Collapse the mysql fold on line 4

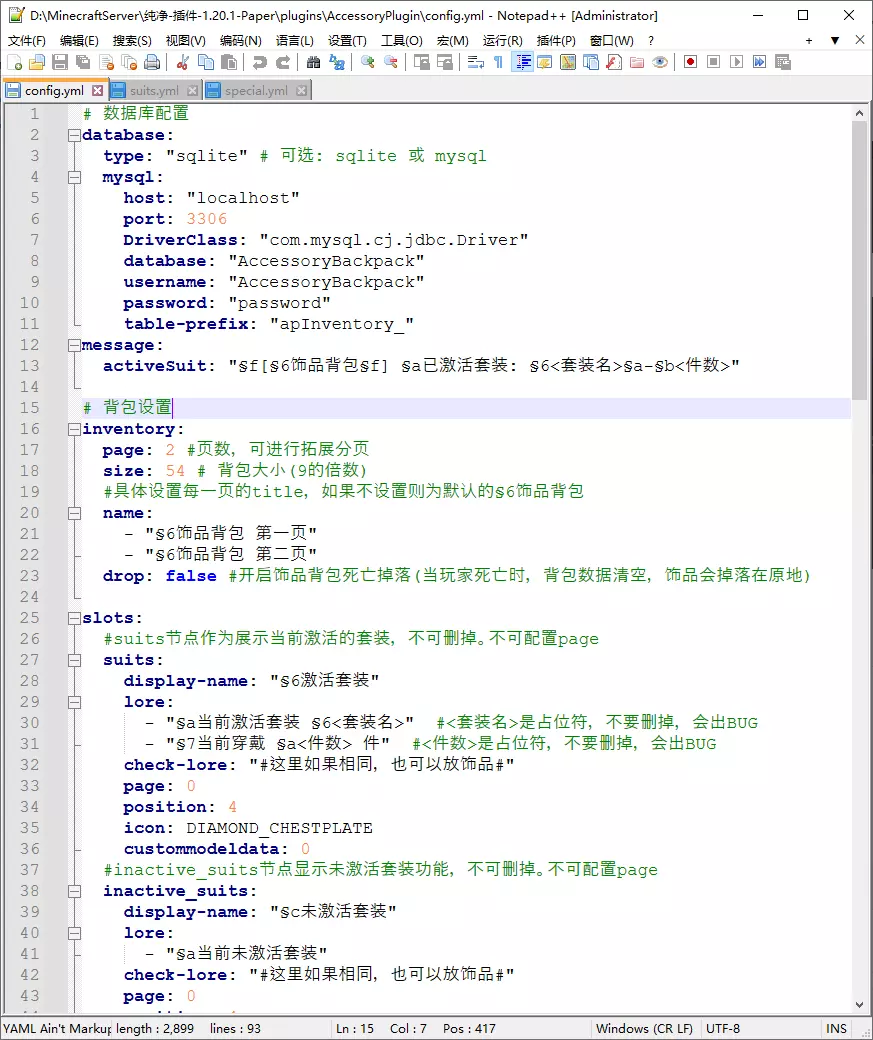coord(74,177)
